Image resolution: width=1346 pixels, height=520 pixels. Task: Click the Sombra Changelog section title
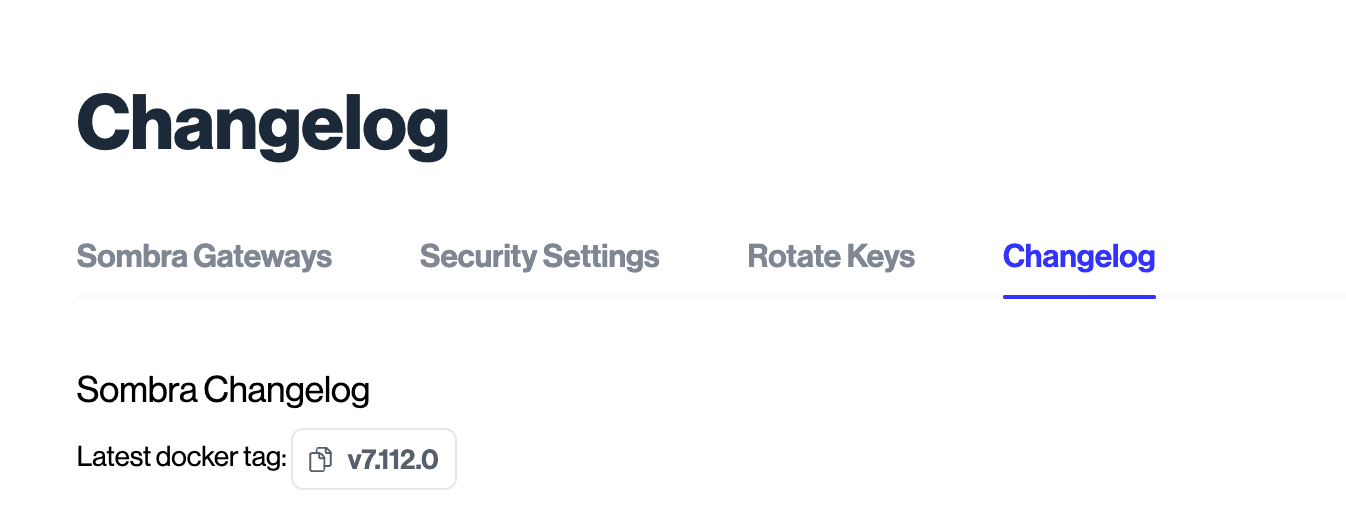click(223, 390)
